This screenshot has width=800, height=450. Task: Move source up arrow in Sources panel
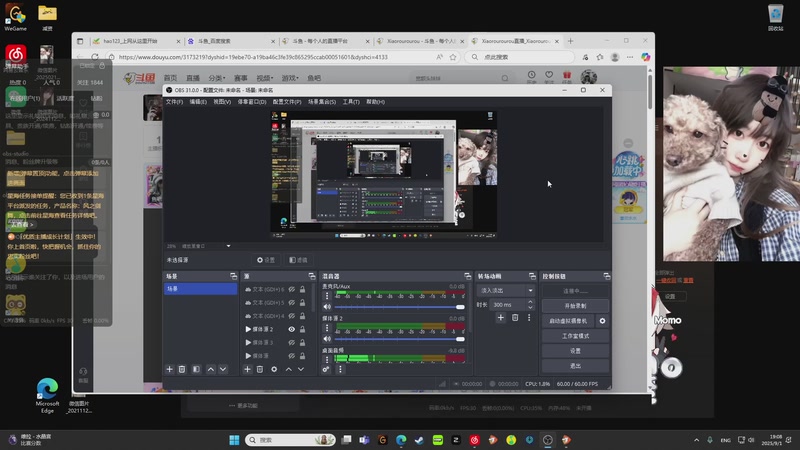pos(289,369)
